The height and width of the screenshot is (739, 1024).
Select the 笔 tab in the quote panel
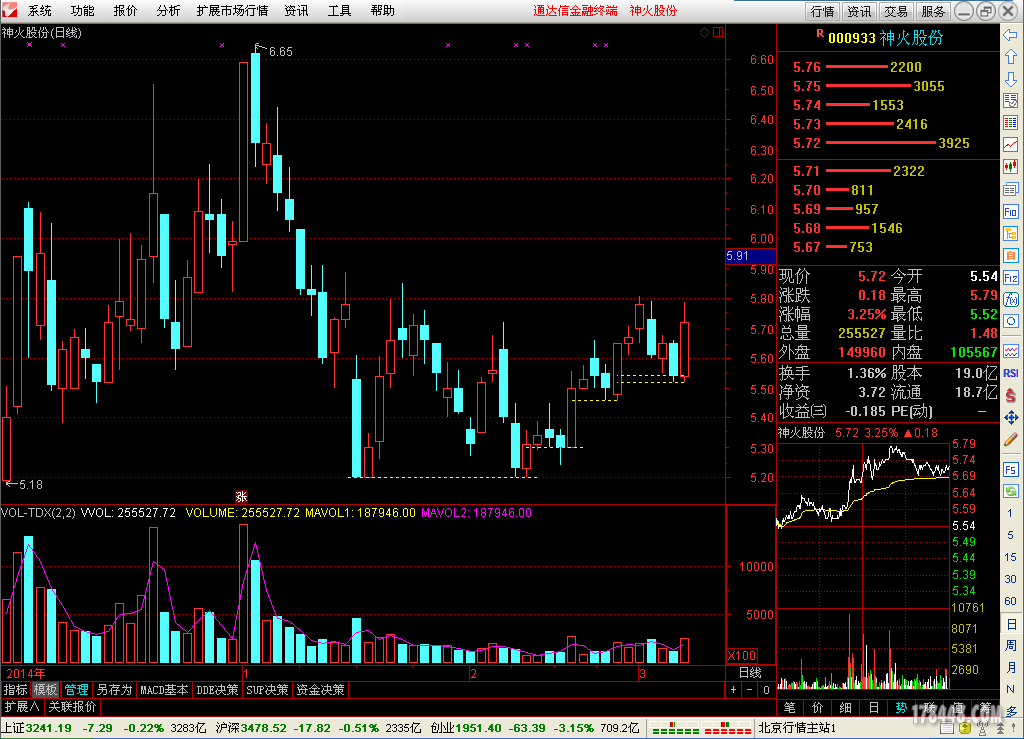(x=790, y=707)
